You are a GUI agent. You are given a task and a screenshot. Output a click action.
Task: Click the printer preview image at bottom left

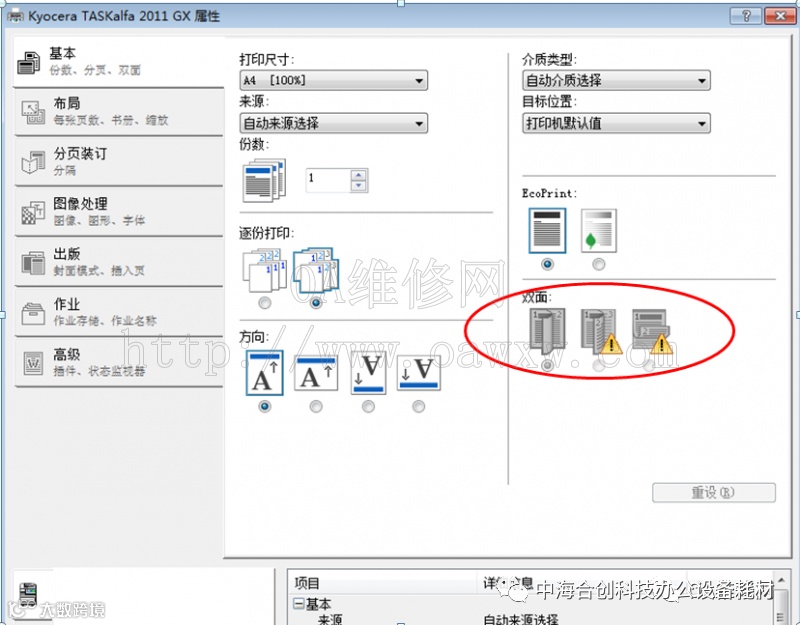(x=29, y=597)
